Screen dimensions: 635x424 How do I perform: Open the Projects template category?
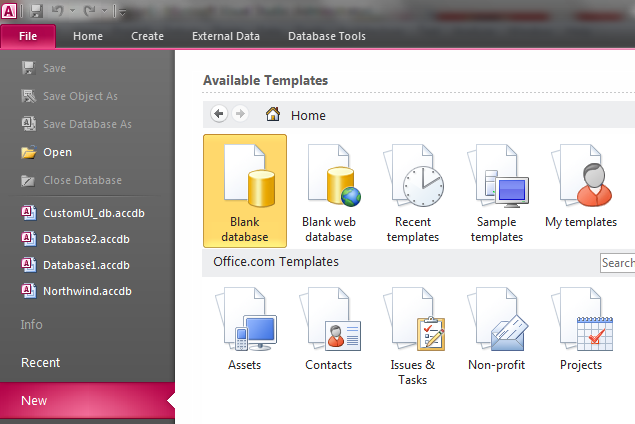pos(581,329)
